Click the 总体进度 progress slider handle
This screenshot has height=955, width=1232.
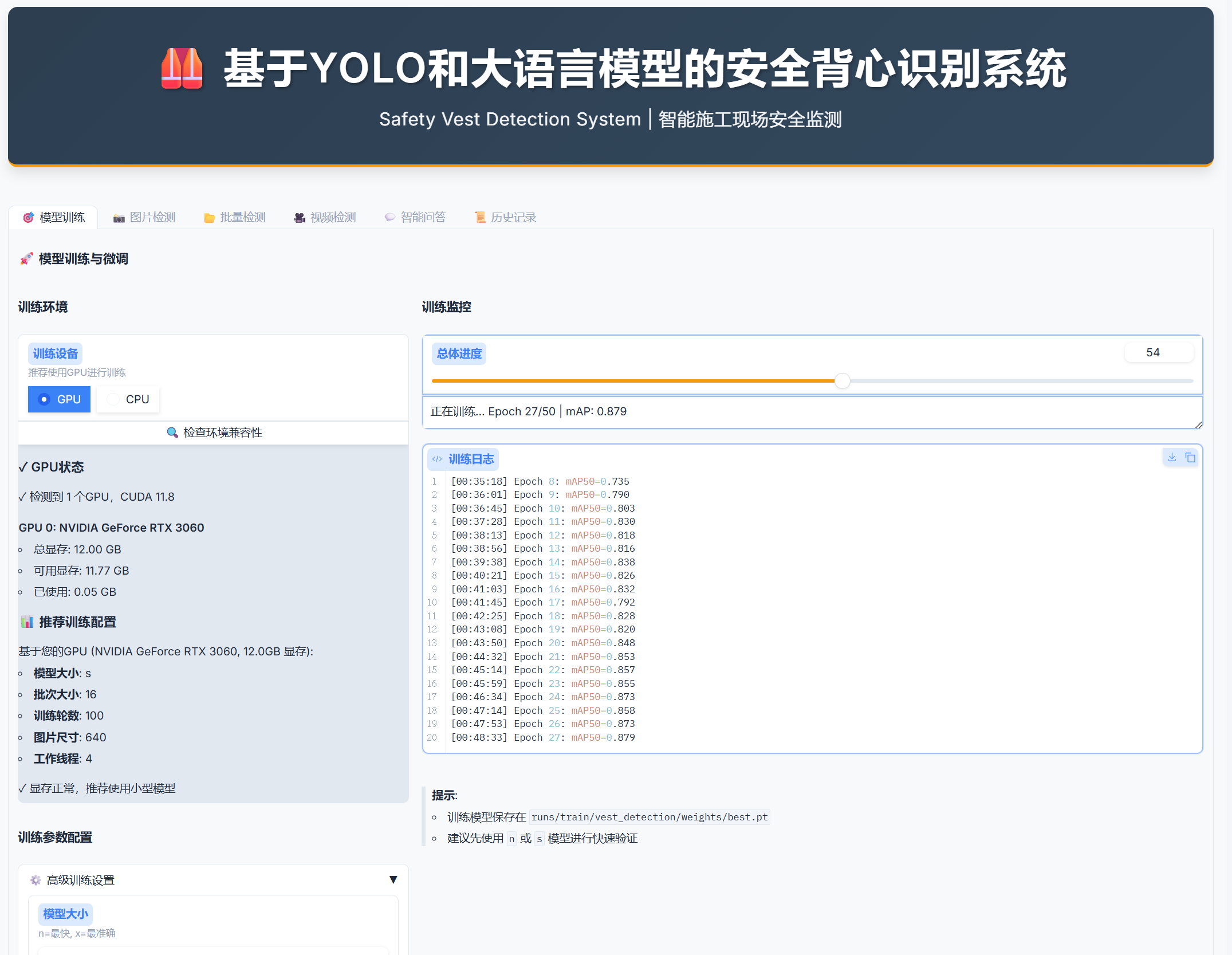(x=842, y=380)
